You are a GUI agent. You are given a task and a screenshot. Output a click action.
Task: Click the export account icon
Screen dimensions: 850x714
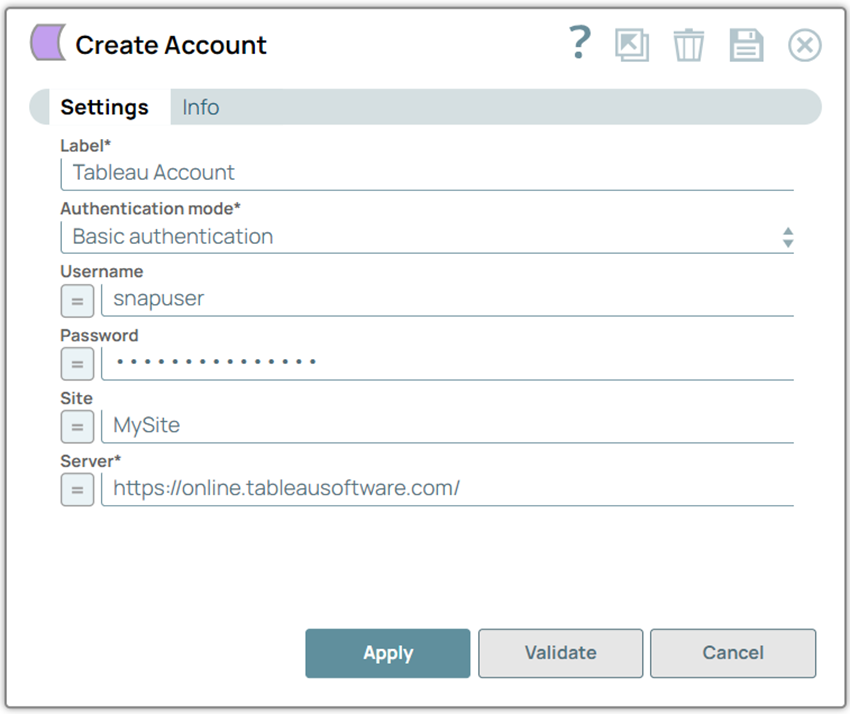[632, 44]
